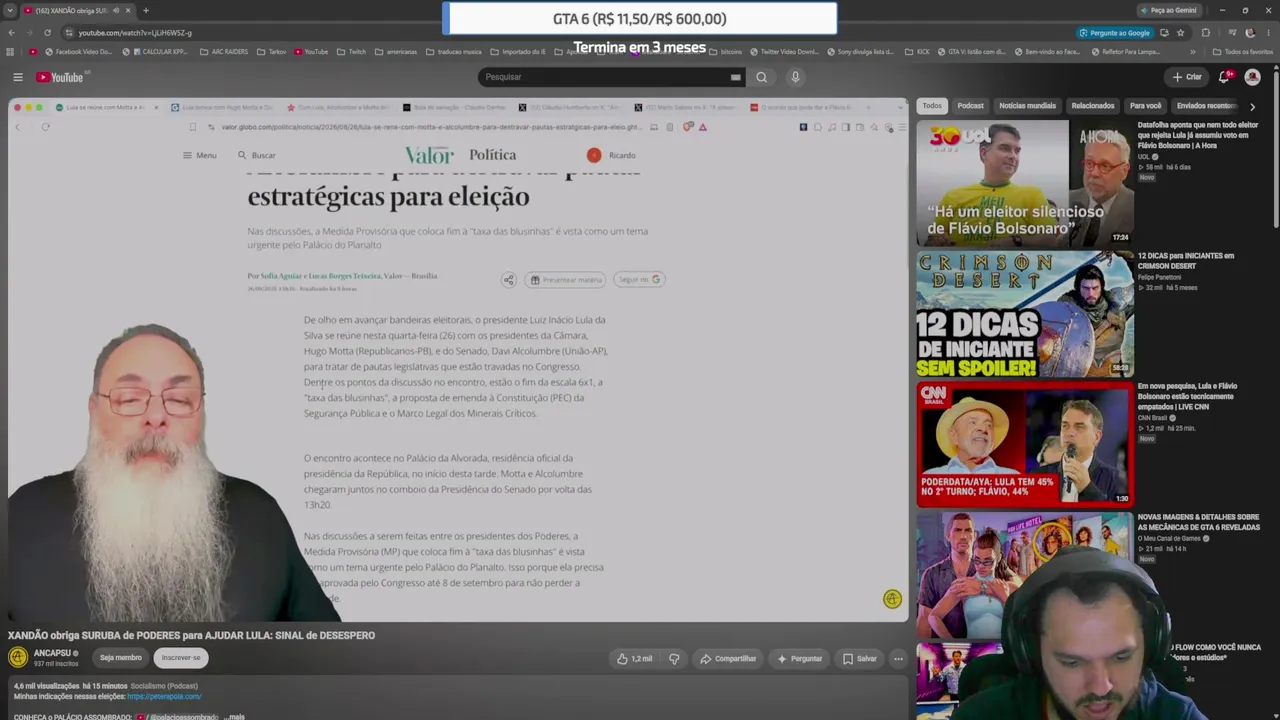1280x720 pixels.
Task: Open the Chrome profile avatar
Action: [x=1250, y=33]
